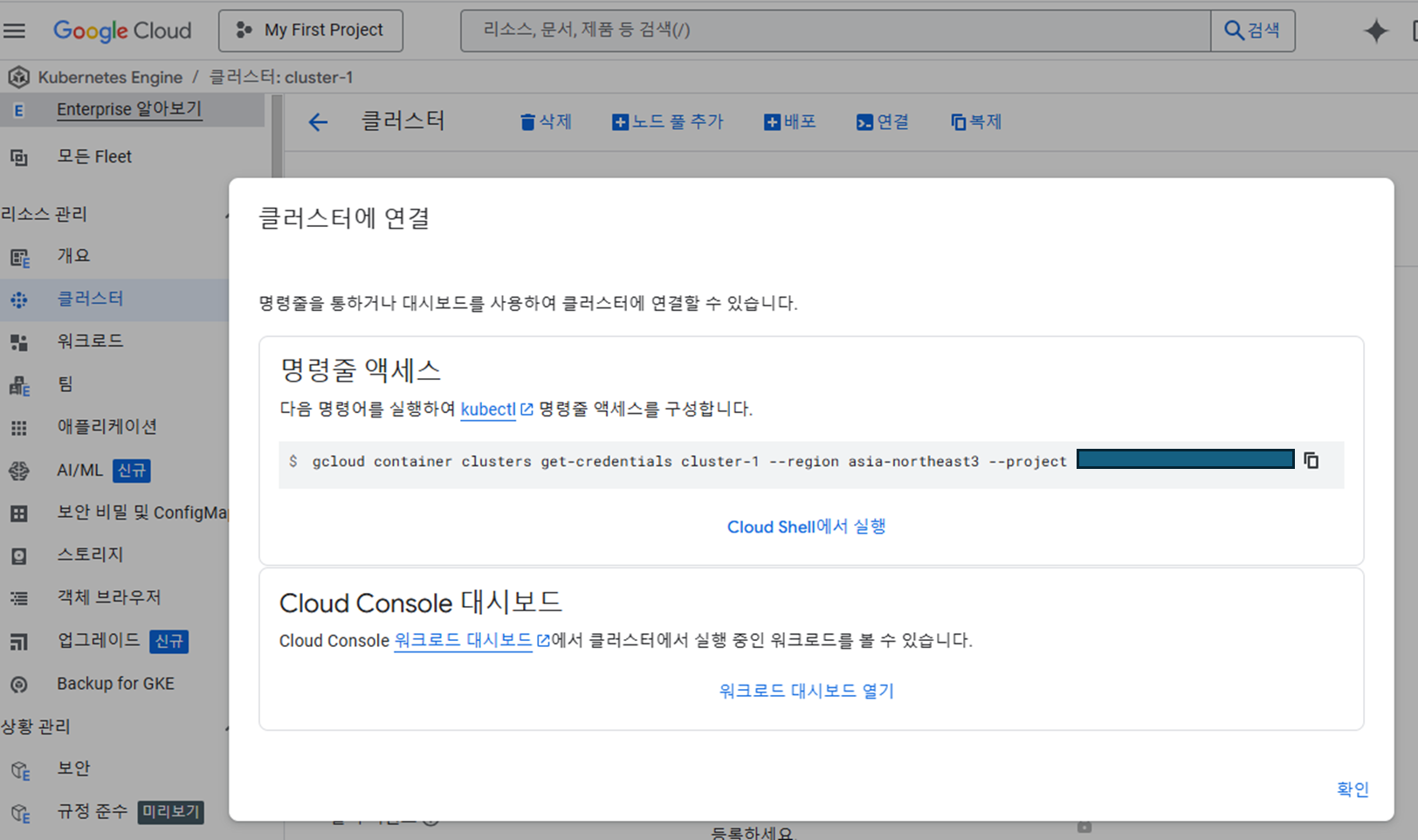Open Enterprise 알아보기 link
Viewport: 1418px width, 840px height.
129,109
